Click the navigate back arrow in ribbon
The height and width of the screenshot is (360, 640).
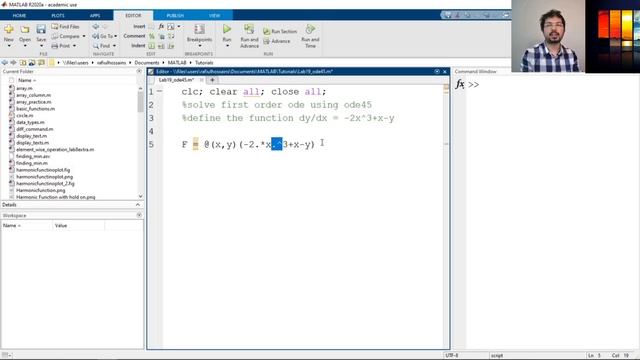click(96, 27)
